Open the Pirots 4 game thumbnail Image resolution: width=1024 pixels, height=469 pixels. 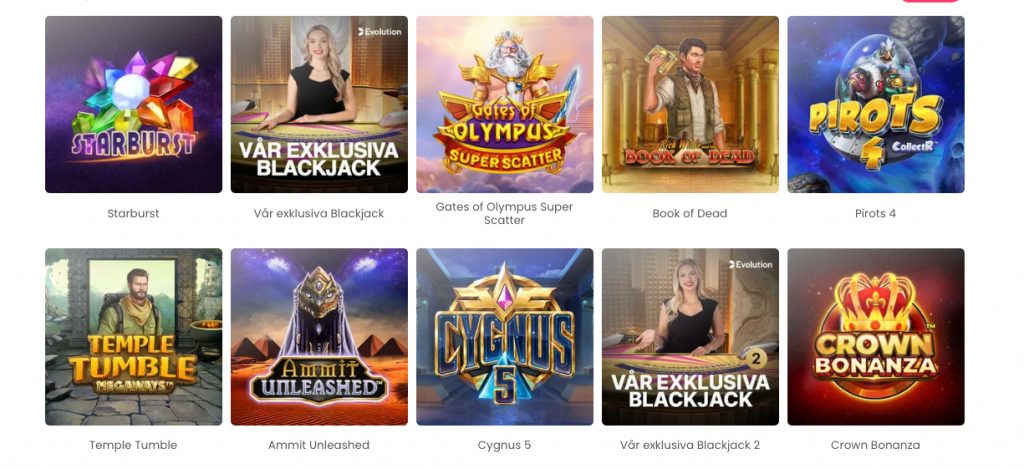click(875, 105)
